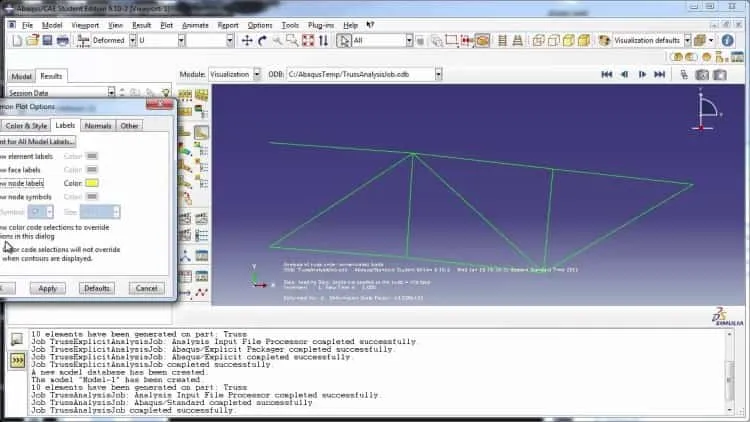Click the selection arrow tool icon
The image size is (750, 422).
coord(343,41)
